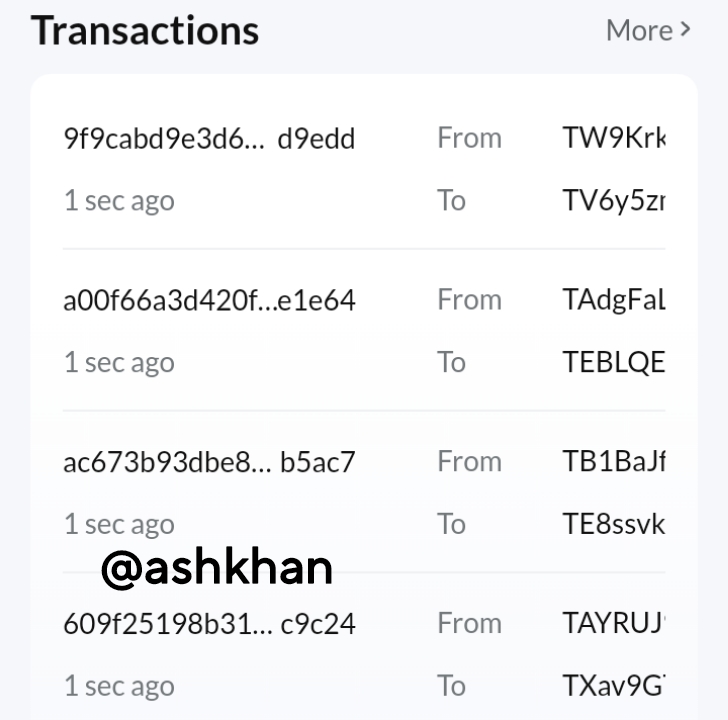Open recipient address TV6y5zr
This screenshot has width=728, height=720.
point(614,201)
